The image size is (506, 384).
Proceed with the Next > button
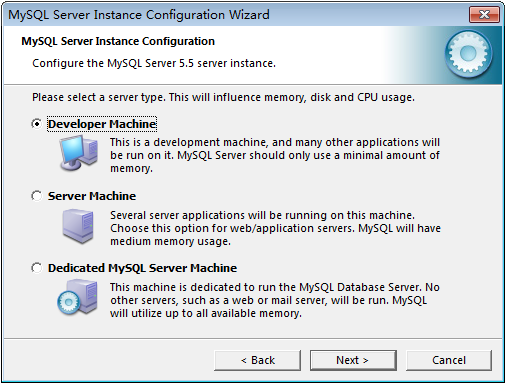coord(353,360)
